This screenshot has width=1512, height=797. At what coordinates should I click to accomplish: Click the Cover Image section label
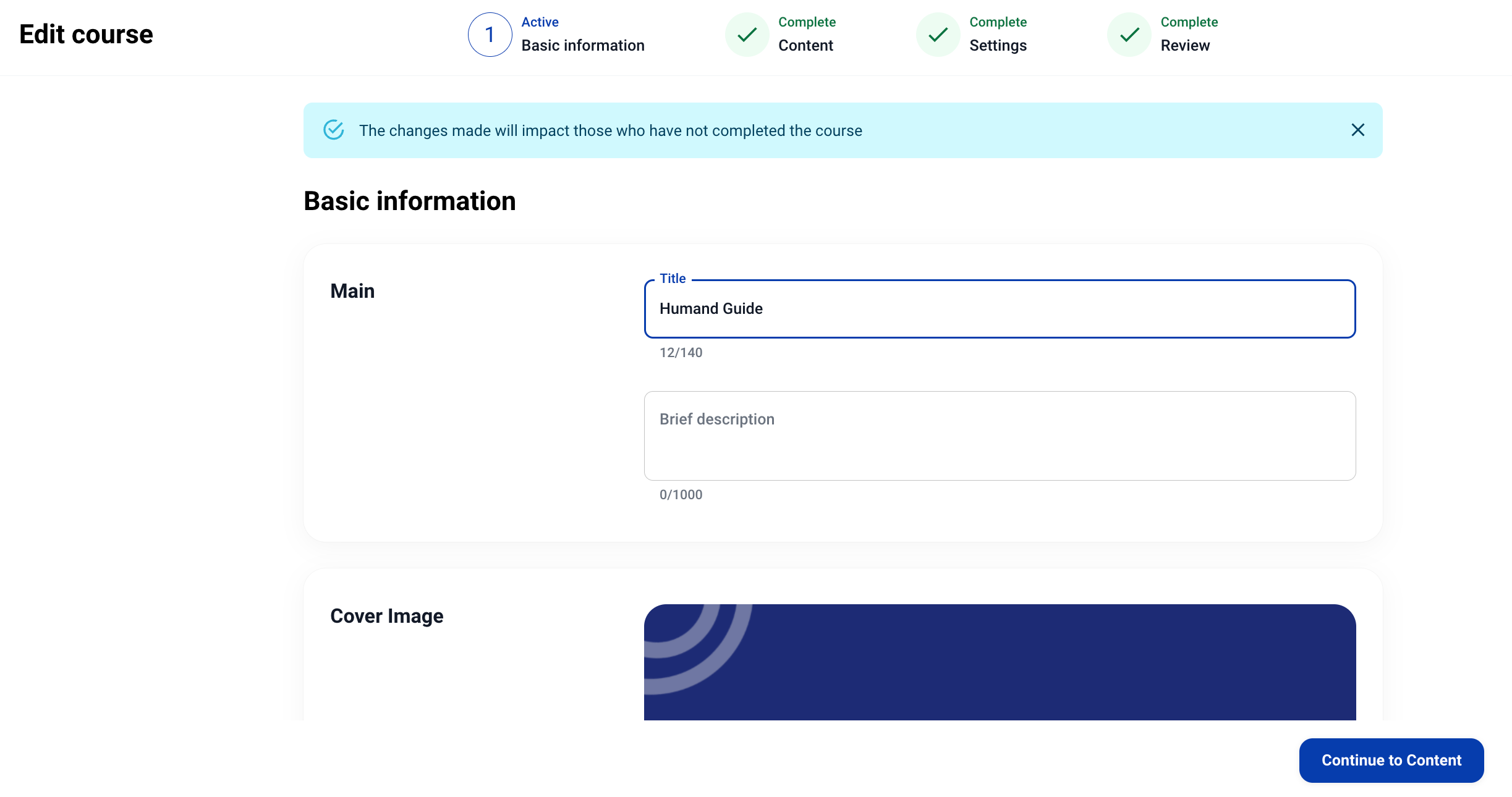[x=386, y=616]
